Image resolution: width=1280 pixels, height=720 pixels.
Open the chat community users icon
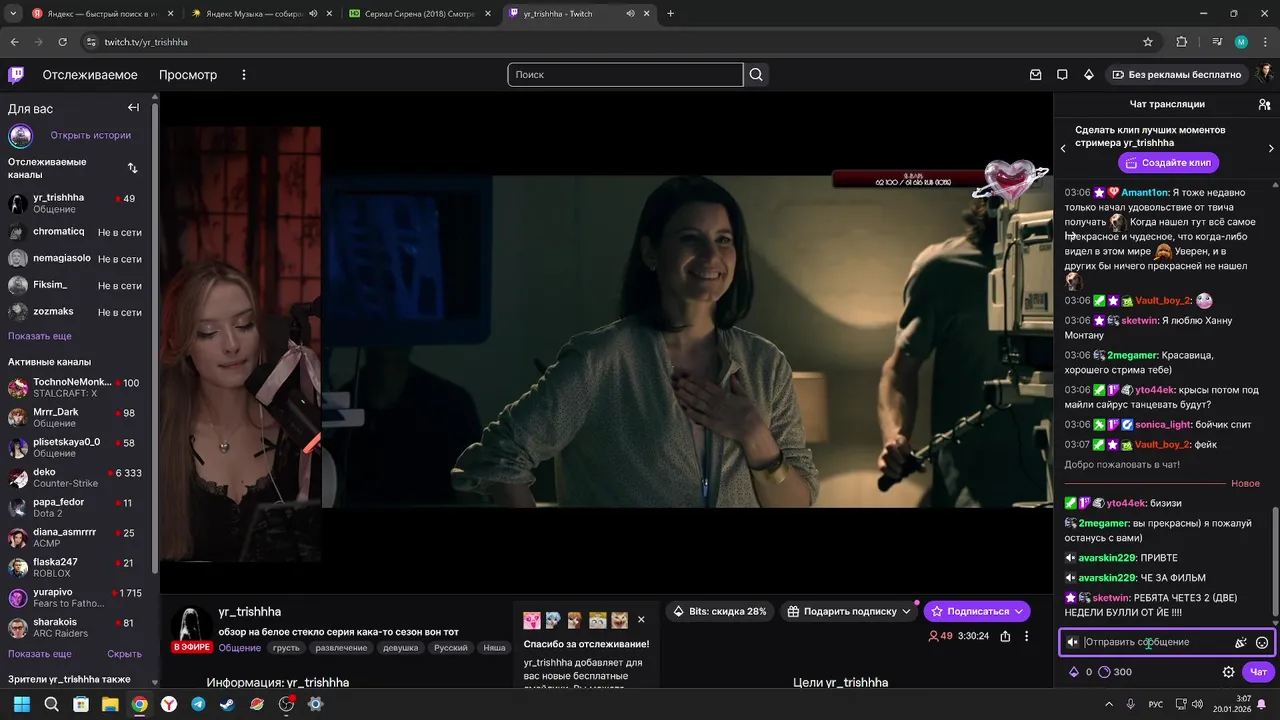tap(1264, 104)
